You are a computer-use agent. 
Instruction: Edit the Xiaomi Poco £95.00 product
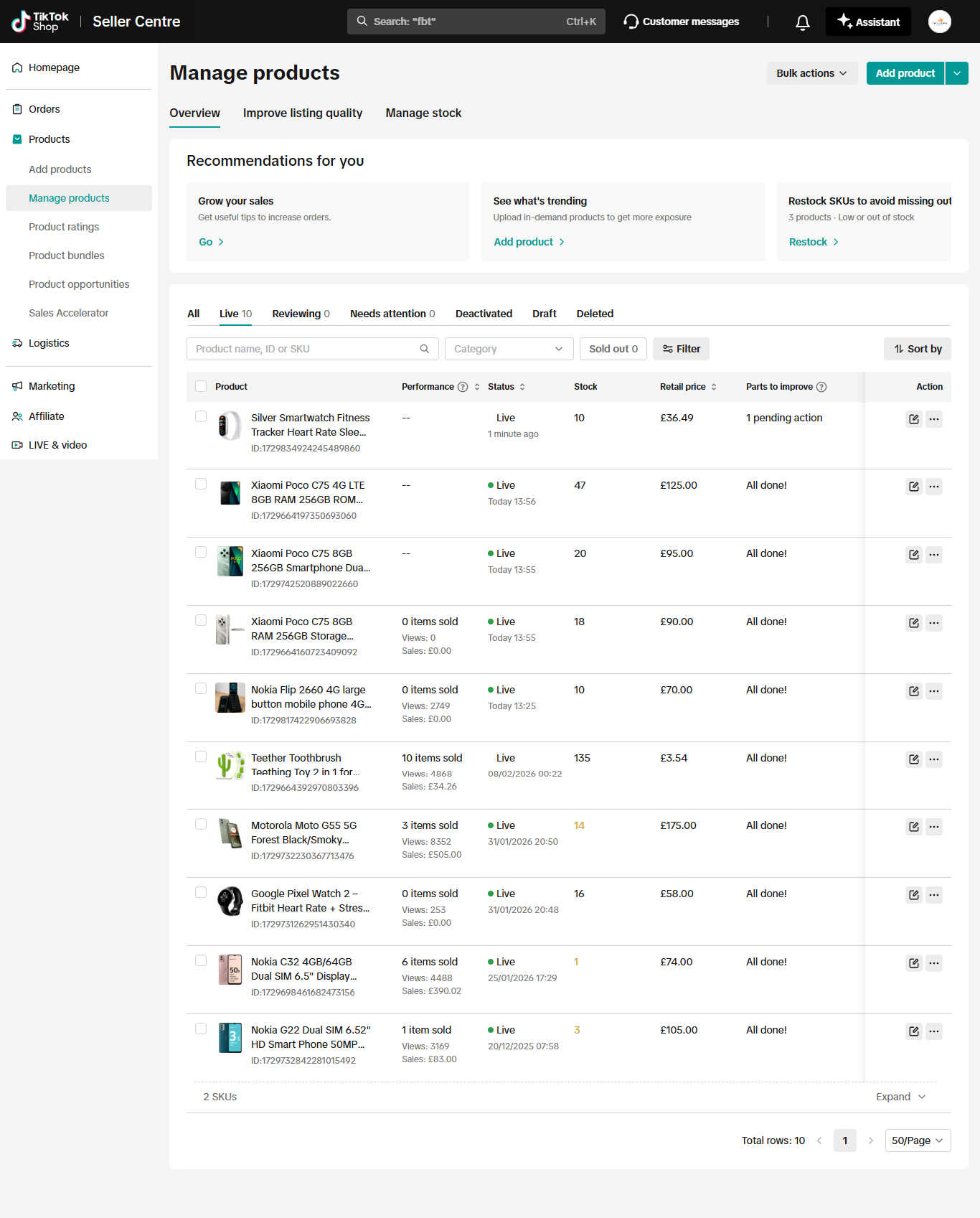point(913,555)
